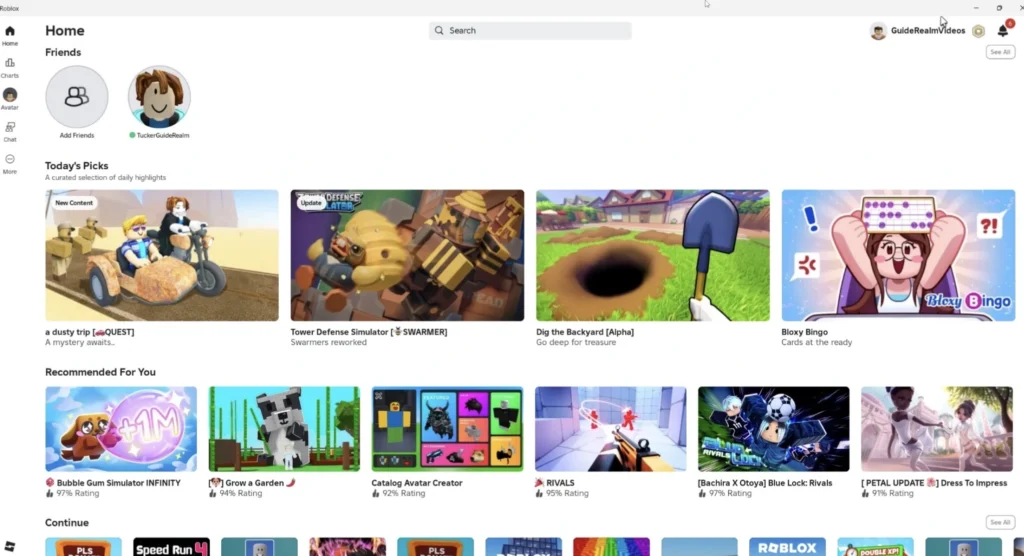Screen dimensions: 1024x556
Task: Click See All next to Friends
Action: tap(1000, 52)
